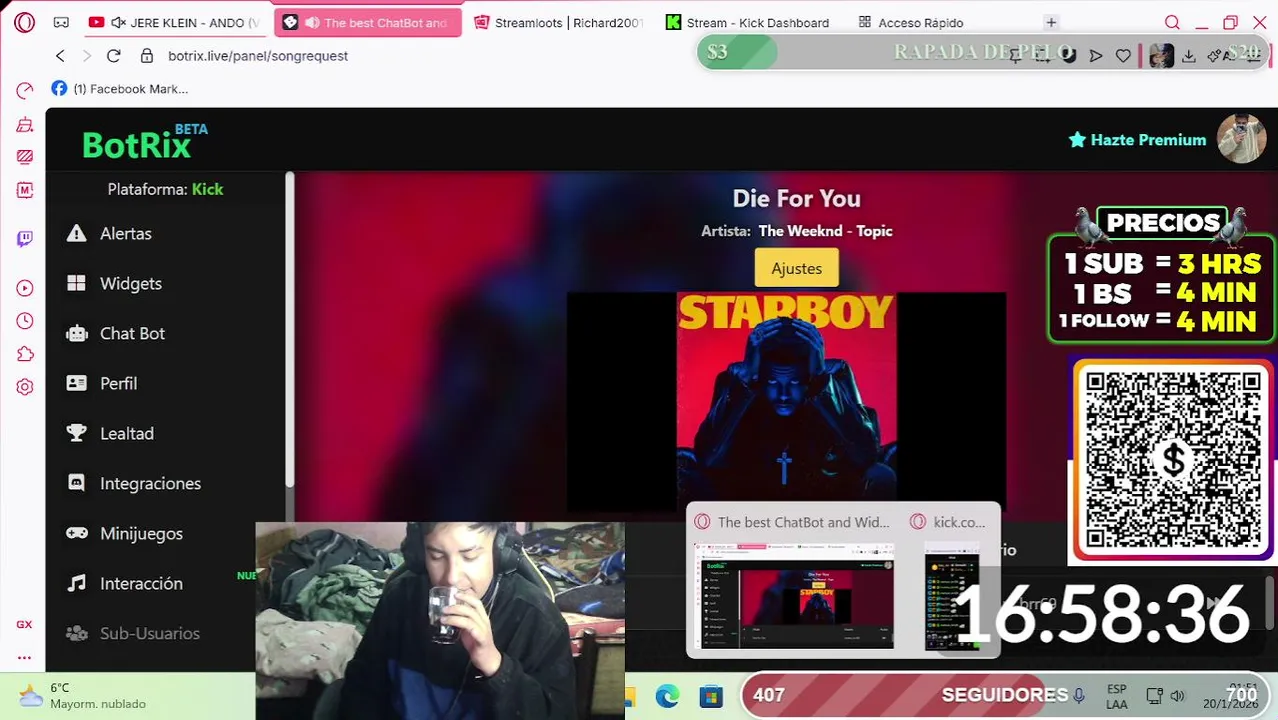
Task: Go back to the previous page
Action: (60, 56)
